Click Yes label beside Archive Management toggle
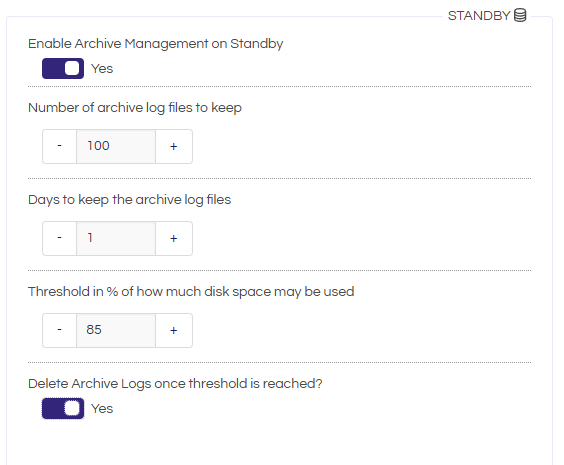This screenshot has width=564, height=465. (102, 68)
